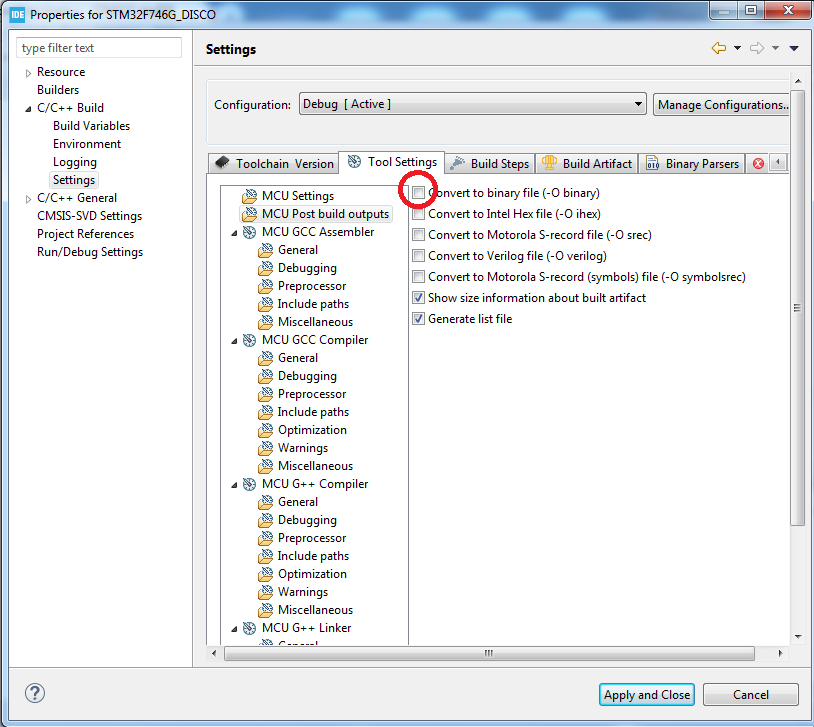The width and height of the screenshot is (814, 727).
Task: Click Apply and Close button
Action: [647, 694]
